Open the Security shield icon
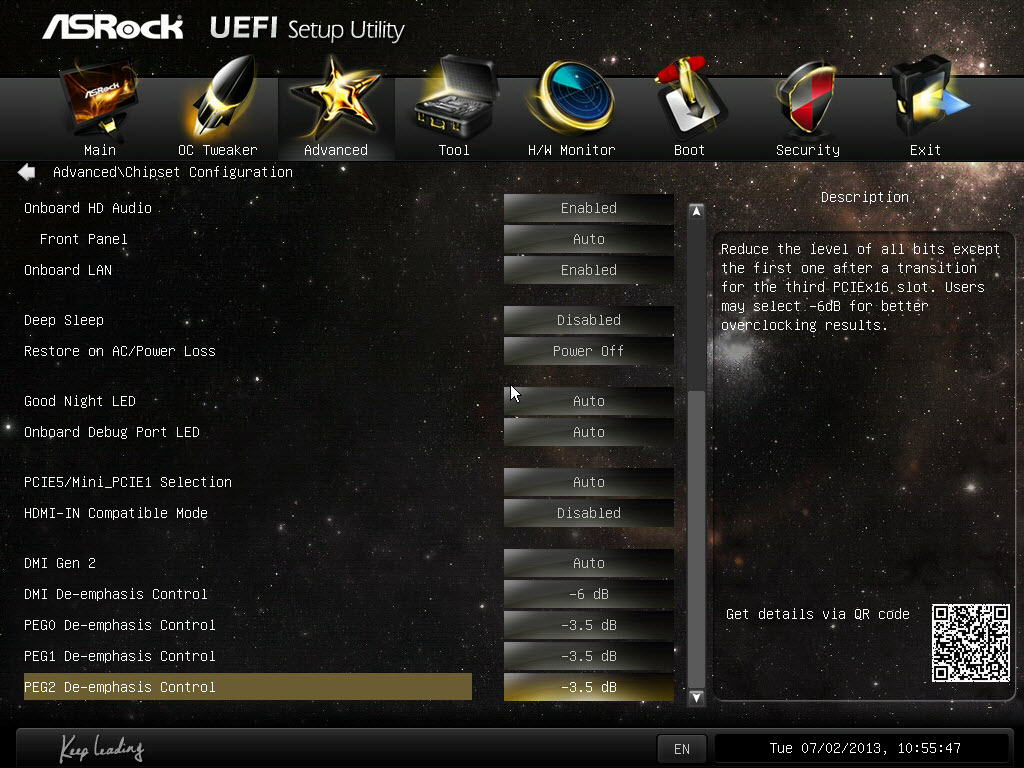This screenshot has height=768, width=1024. pyautogui.click(x=807, y=98)
